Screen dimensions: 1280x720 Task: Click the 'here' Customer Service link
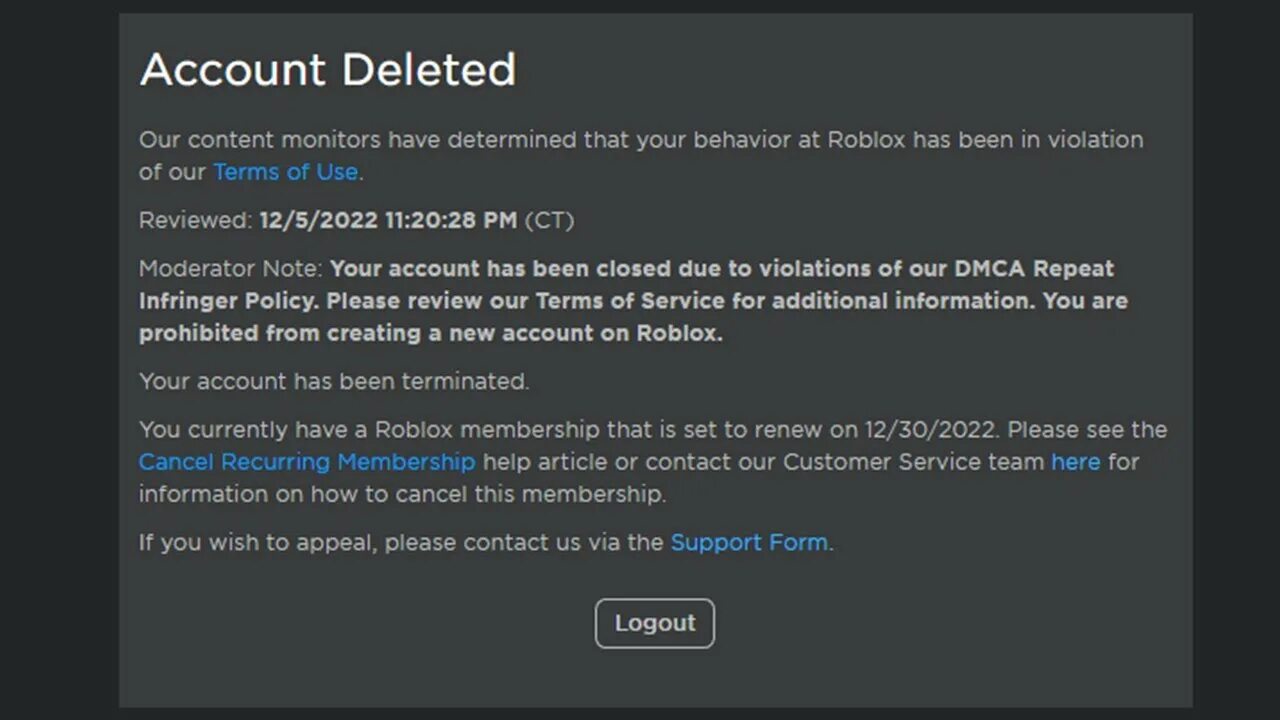(x=1075, y=462)
